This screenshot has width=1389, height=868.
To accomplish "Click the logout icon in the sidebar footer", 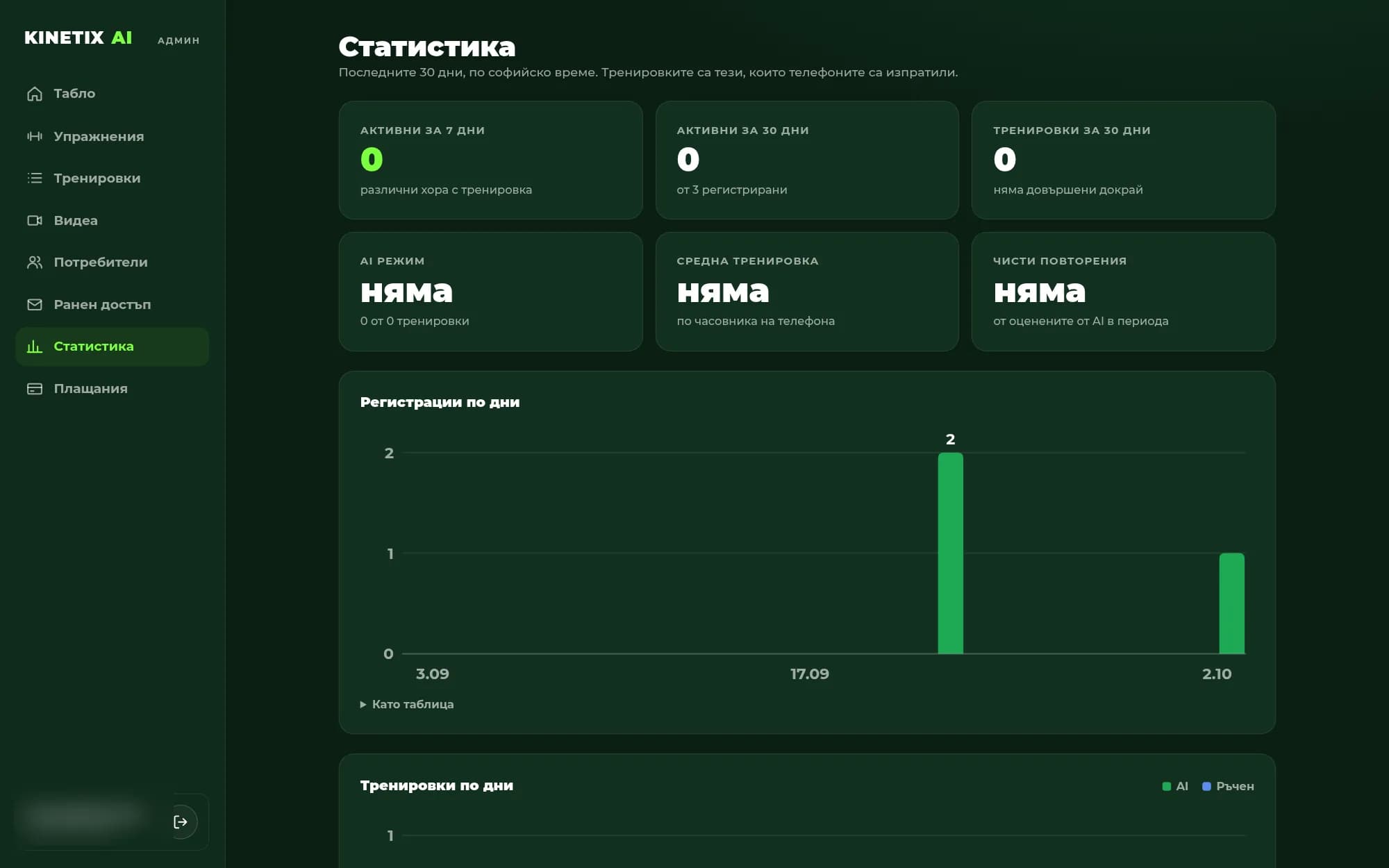I will coord(181,822).
